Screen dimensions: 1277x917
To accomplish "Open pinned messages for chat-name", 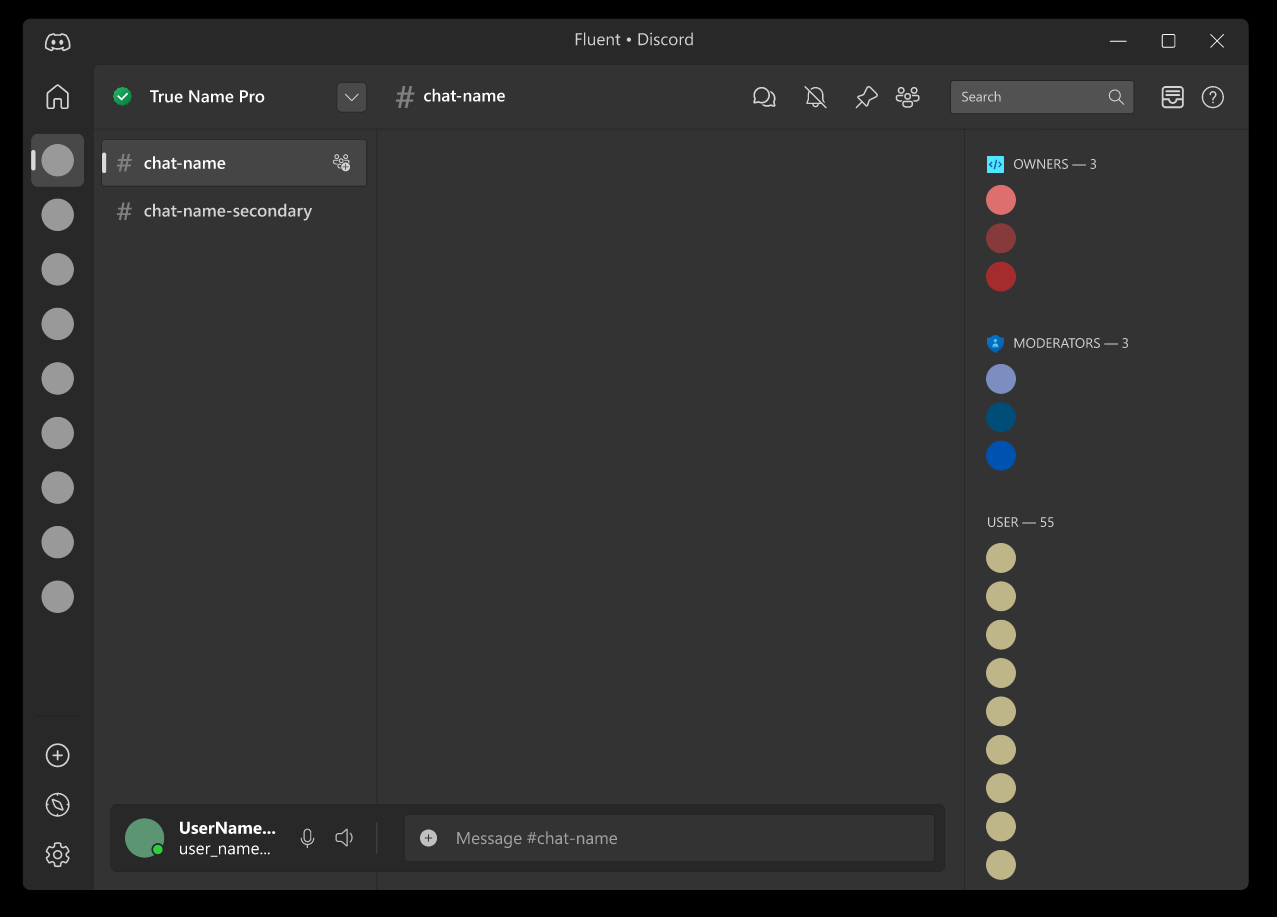I will [x=865, y=97].
